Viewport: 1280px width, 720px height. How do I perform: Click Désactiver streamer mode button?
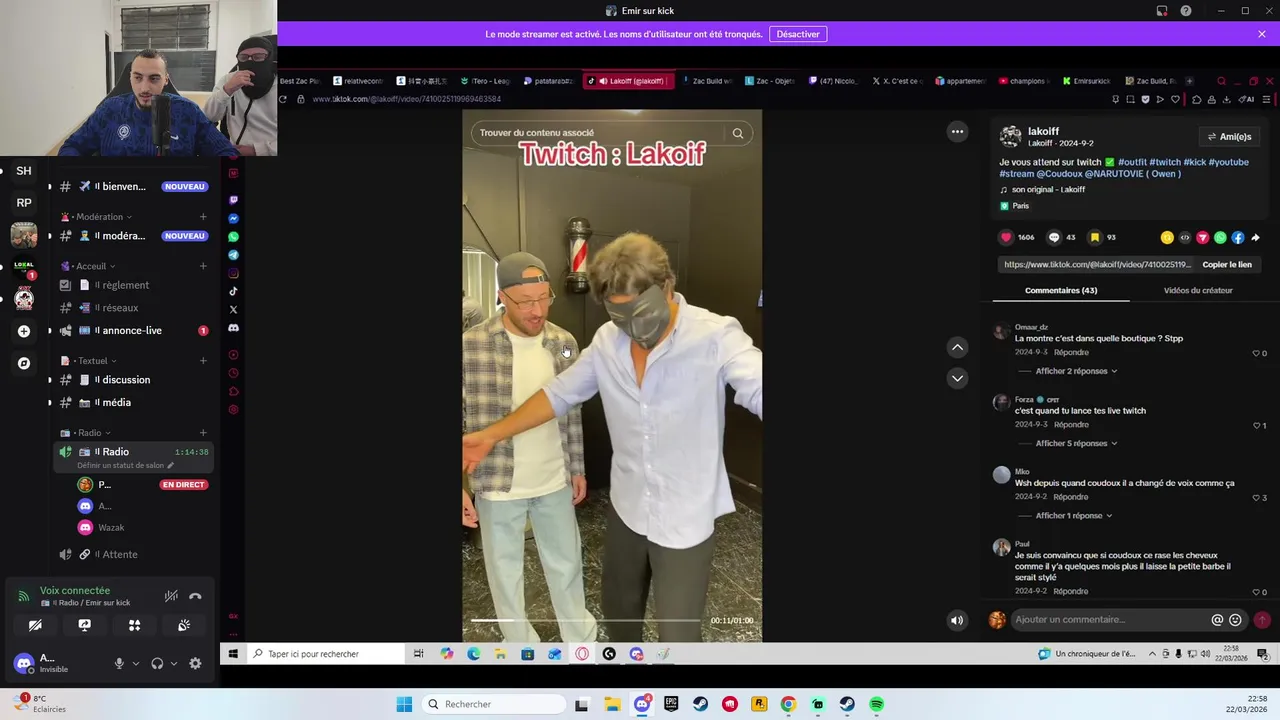click(798, 34)
